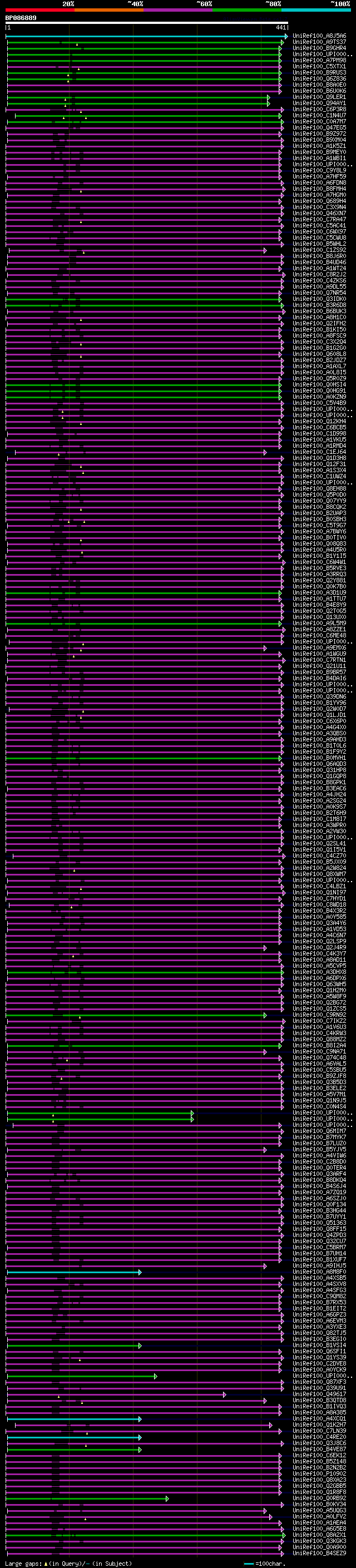Select the UniRef100_A0LFV2 label
The width and height of the screenshot is (356, 1568).
(x=319, y=1516)
